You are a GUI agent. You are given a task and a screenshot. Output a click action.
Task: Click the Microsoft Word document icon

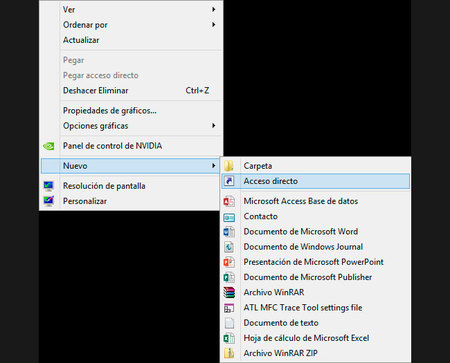(x=229, y=232)
